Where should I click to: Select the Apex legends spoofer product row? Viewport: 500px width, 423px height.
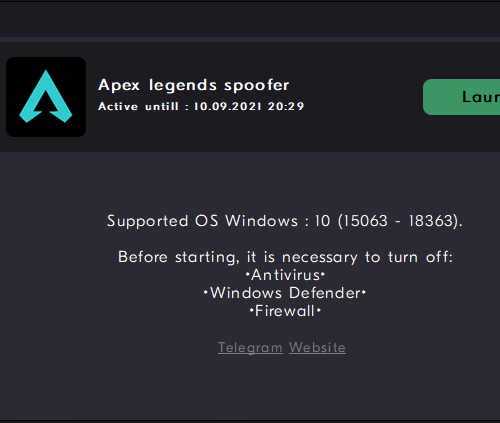[250, 97]
